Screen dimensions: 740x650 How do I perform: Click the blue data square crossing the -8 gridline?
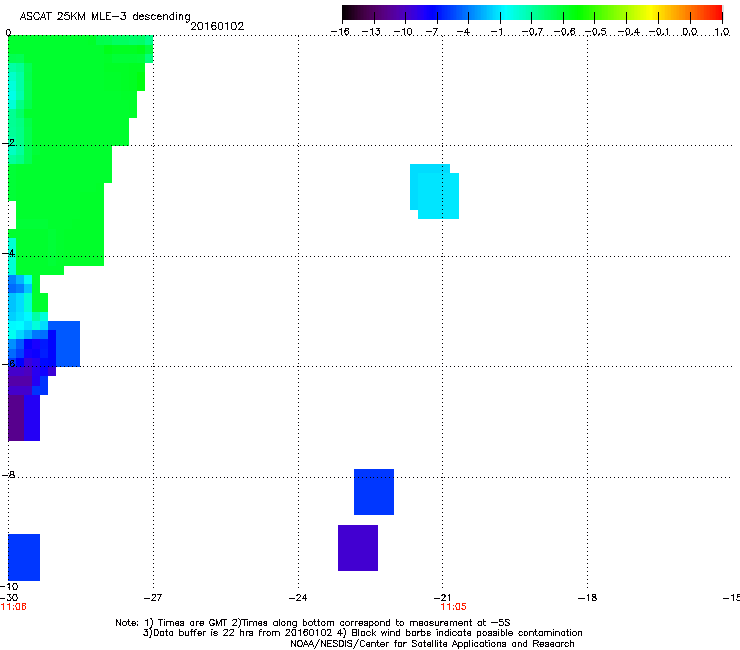(x=374, y=492)
